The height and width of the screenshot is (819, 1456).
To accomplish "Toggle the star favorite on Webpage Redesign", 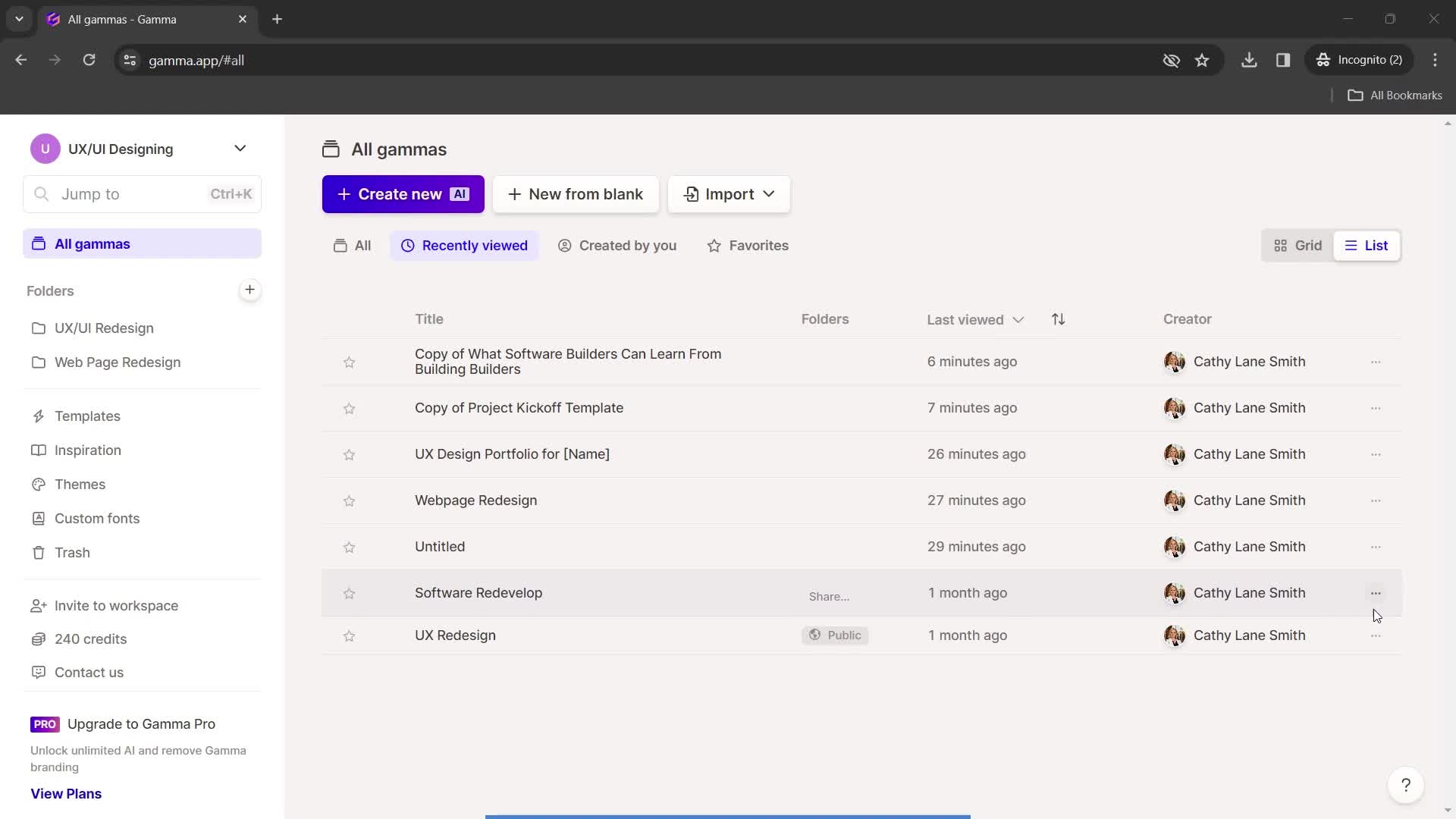I will (350, 500).
